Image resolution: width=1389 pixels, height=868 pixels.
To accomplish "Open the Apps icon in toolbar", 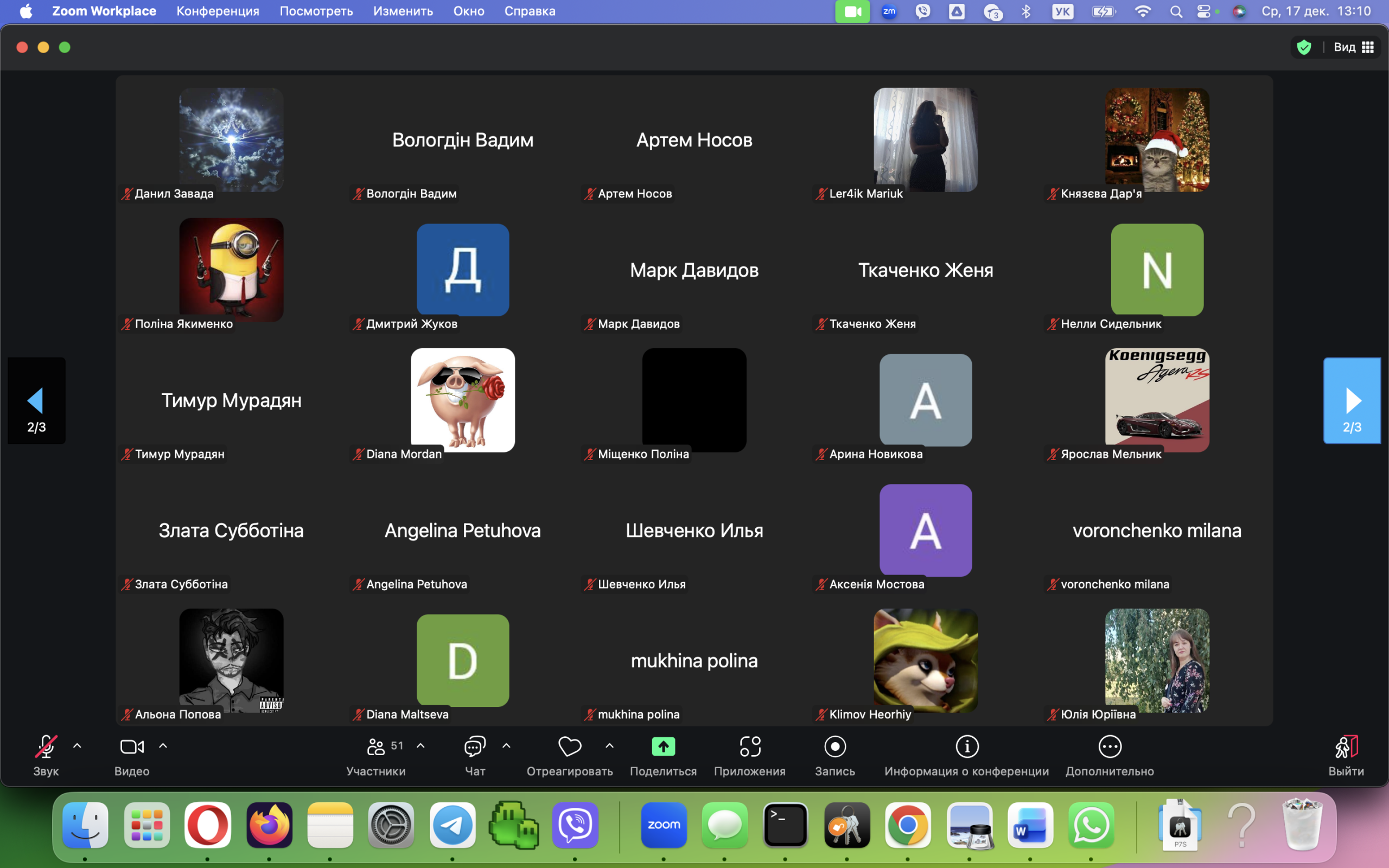I will pos(750,746).
